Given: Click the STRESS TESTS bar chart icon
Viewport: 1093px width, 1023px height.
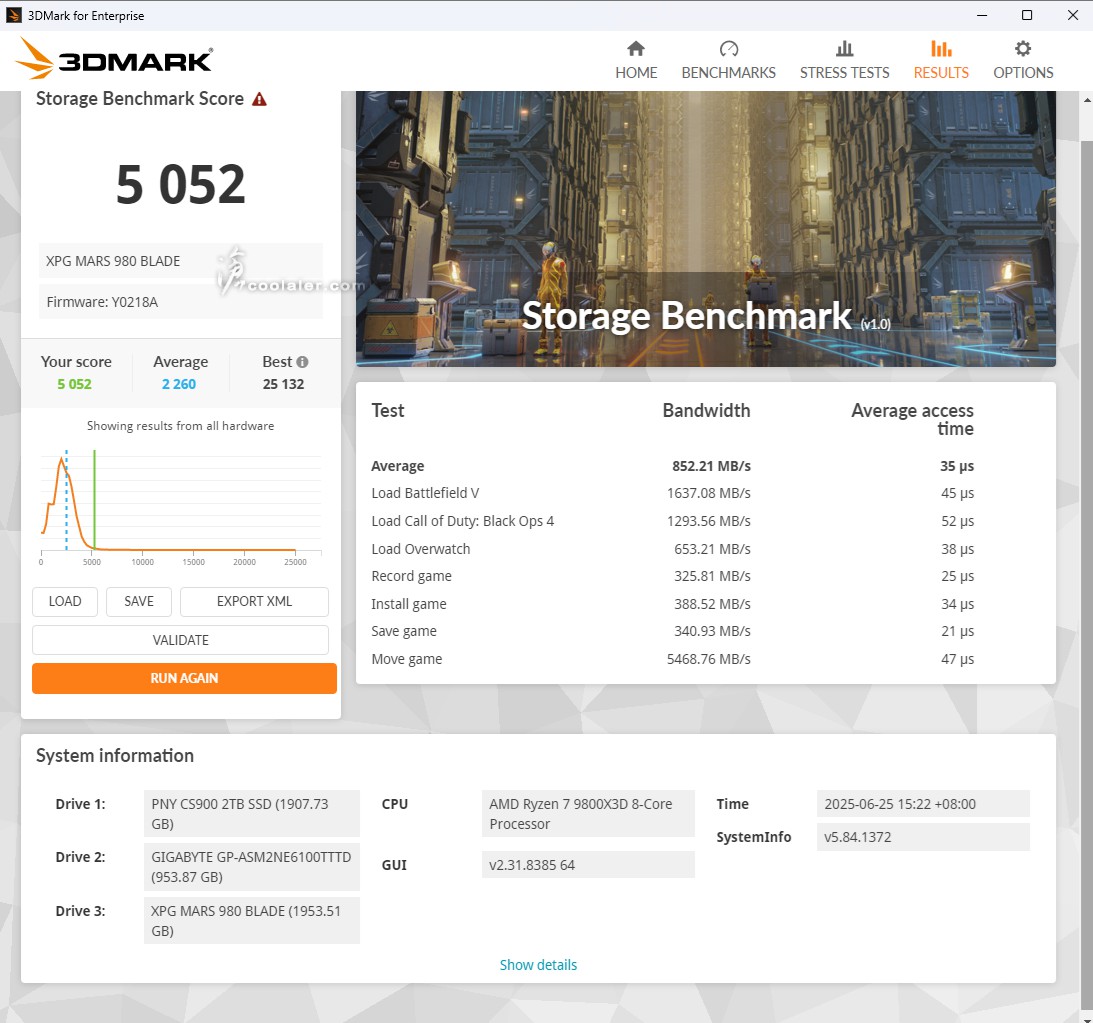Looking at the screenshot, I should click(844, 48).
